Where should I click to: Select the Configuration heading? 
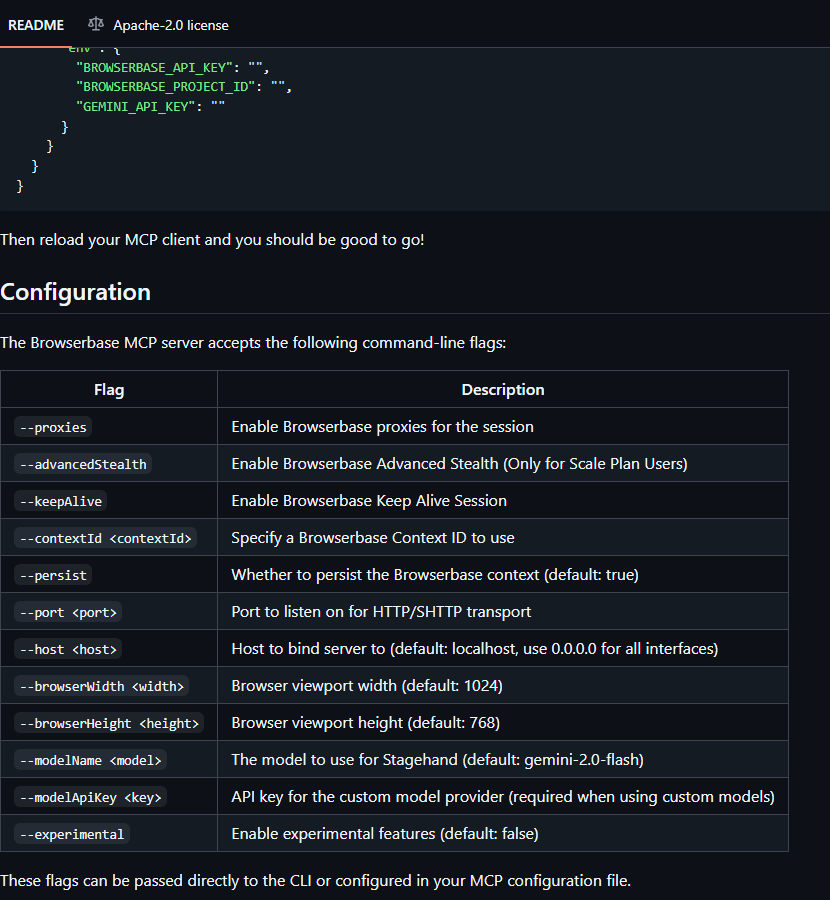pyautogui.click(x=75, y=292)
